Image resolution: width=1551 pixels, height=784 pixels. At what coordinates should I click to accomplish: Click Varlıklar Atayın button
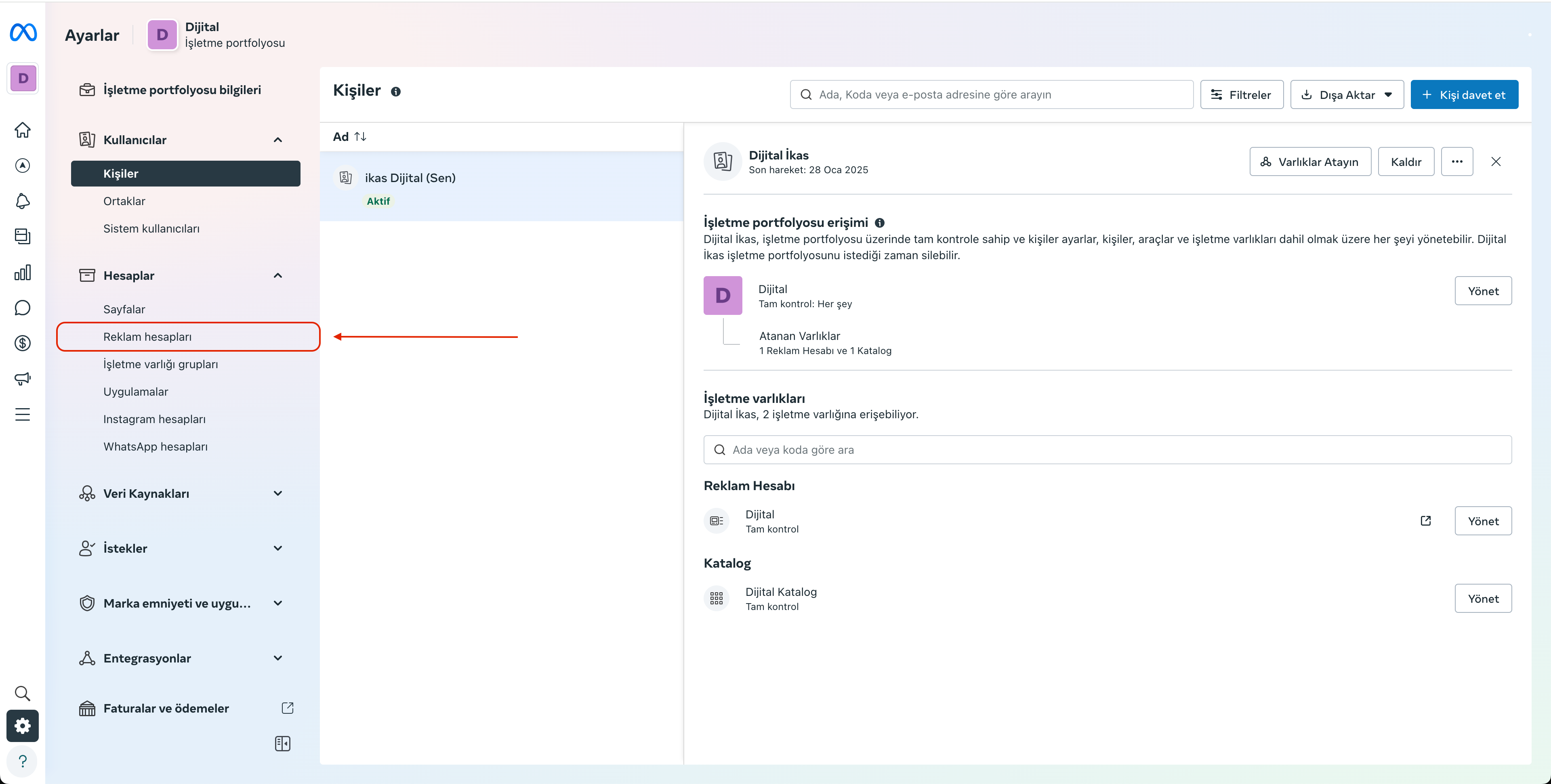point(1310,162)
